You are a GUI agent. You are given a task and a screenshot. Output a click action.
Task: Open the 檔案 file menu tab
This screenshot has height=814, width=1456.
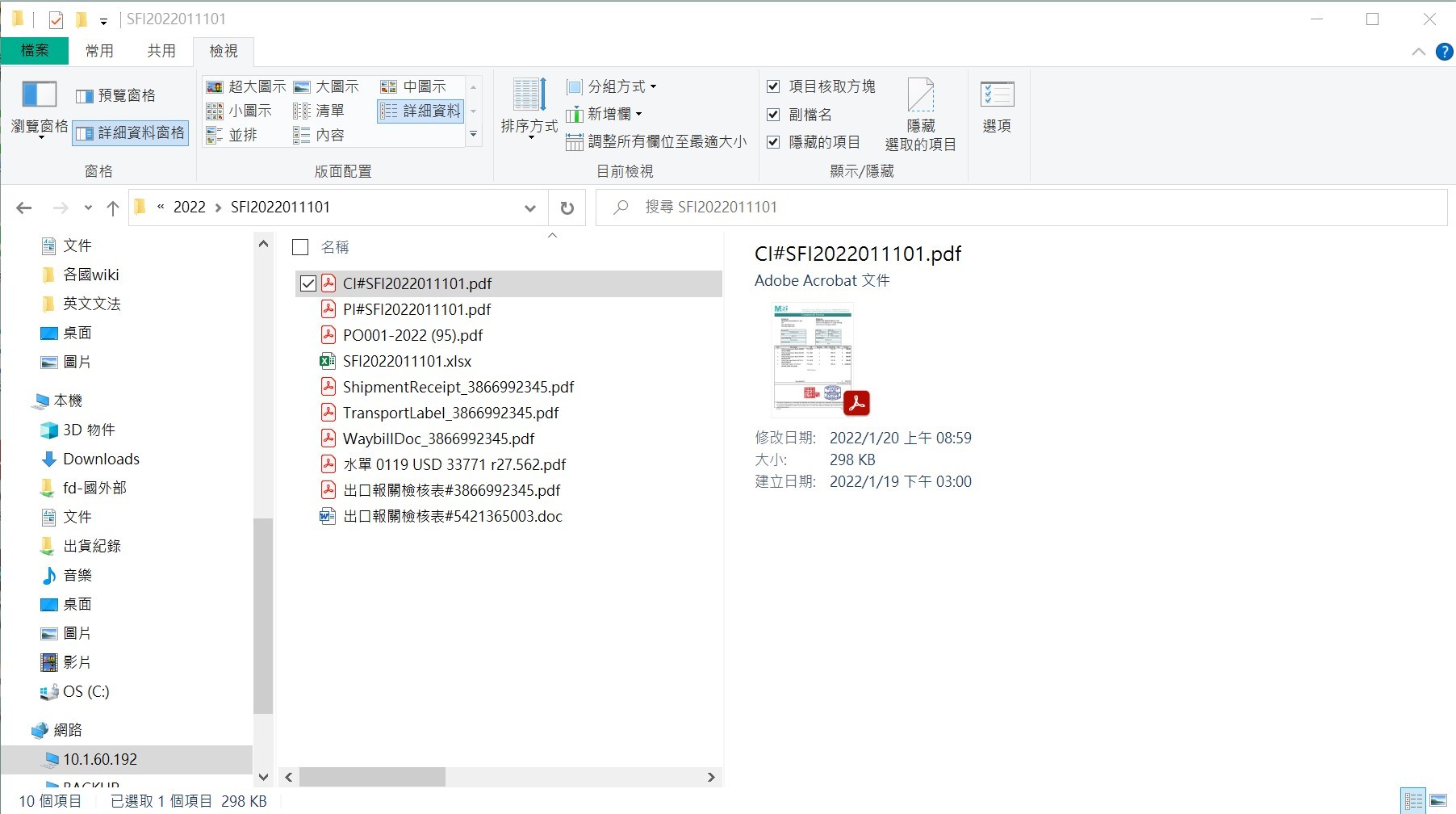35,50
